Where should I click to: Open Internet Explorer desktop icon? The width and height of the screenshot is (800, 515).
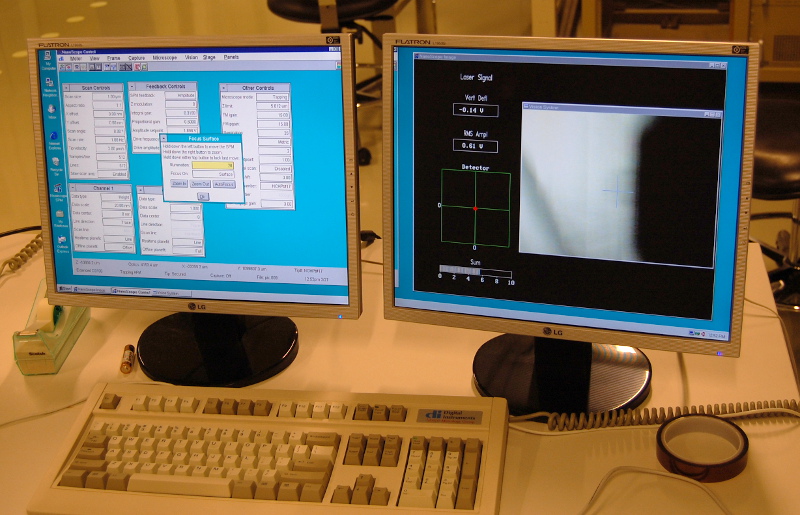pyautogui.click(x=53, y=137)
